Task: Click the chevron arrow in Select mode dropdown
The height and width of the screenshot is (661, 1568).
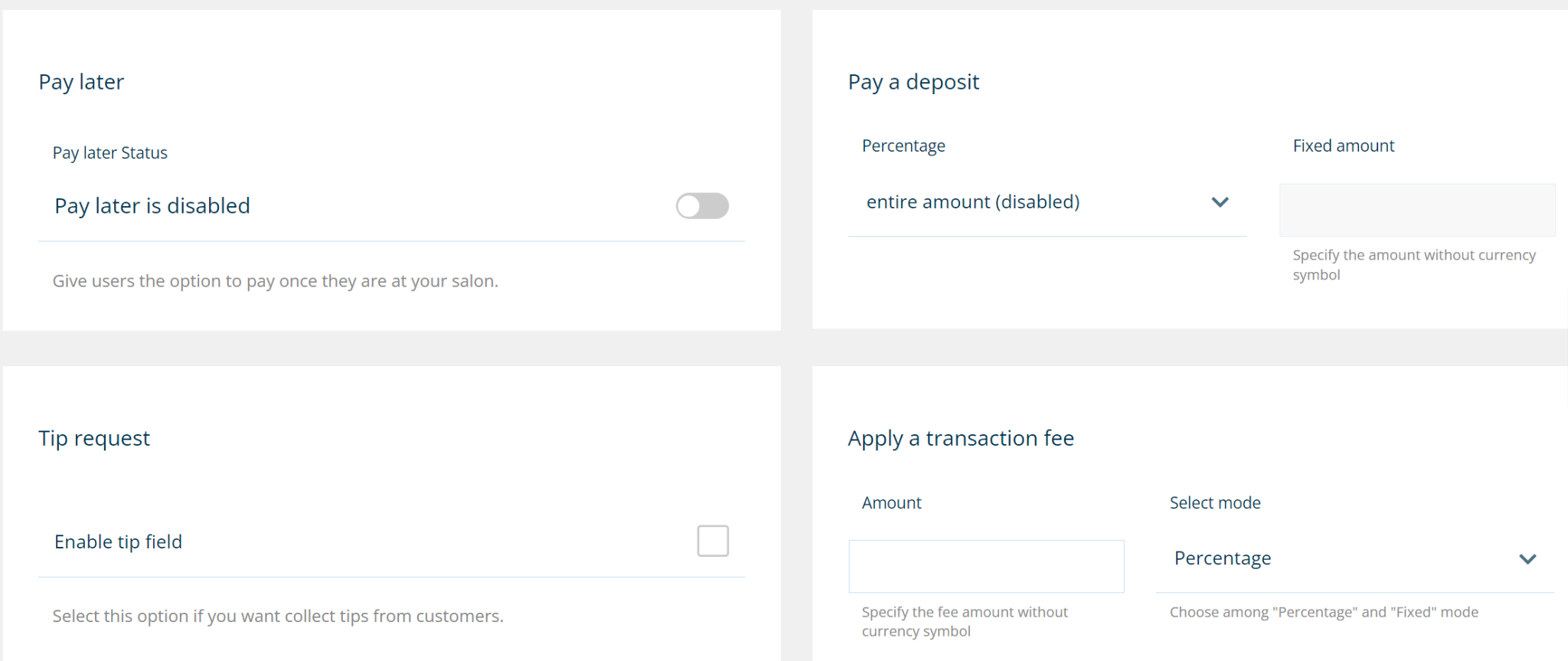Action: 1527,559
